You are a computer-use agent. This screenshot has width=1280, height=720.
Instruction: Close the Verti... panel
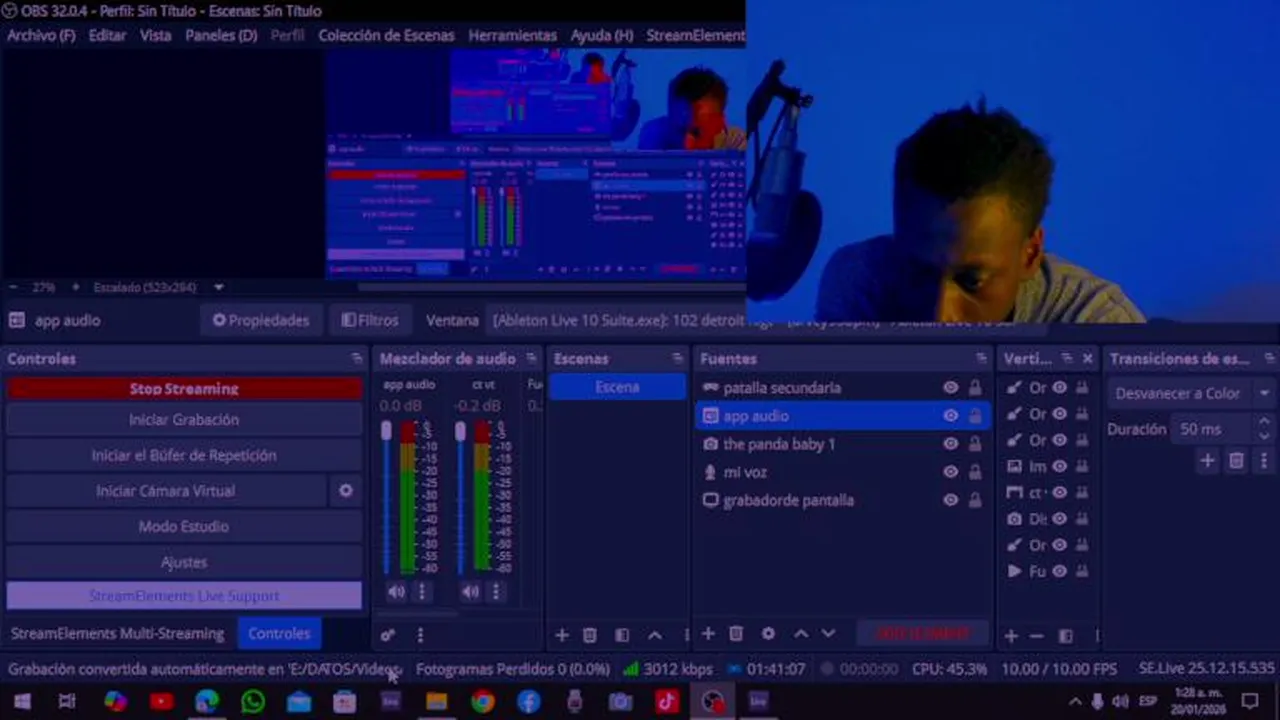click(x=1087, y=358)
